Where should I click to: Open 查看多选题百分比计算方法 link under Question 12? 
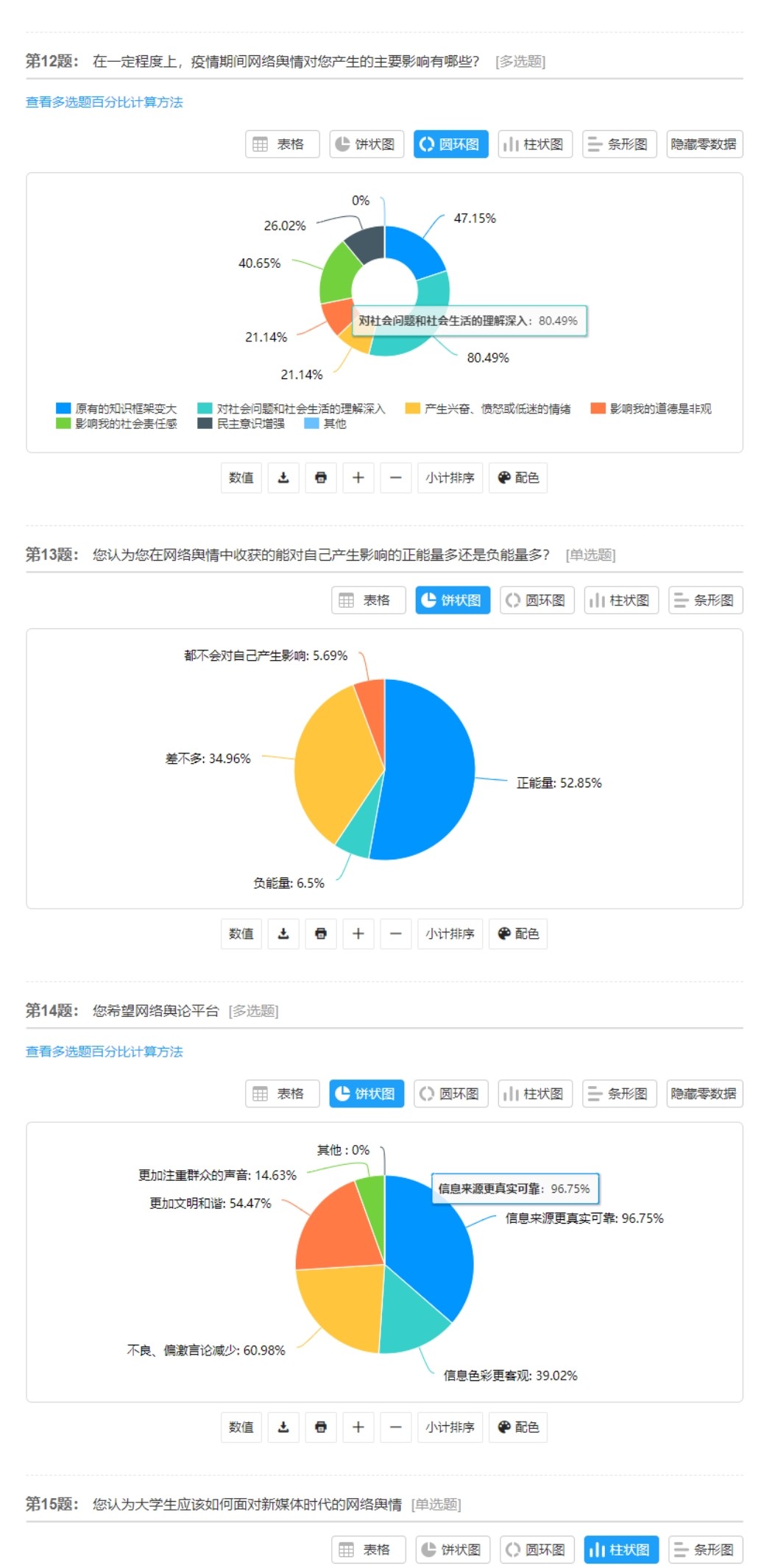pos(105,102)
